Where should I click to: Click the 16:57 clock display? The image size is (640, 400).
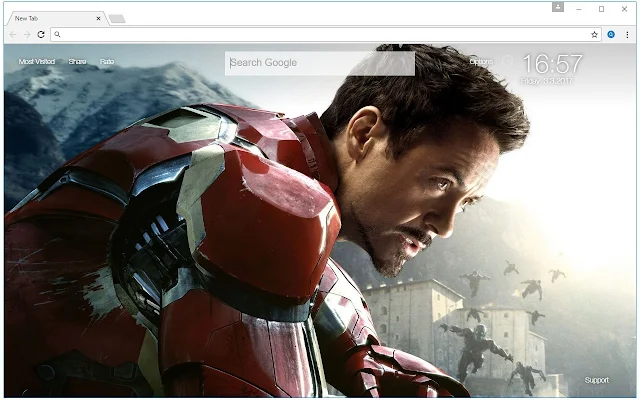pos(552,64)
